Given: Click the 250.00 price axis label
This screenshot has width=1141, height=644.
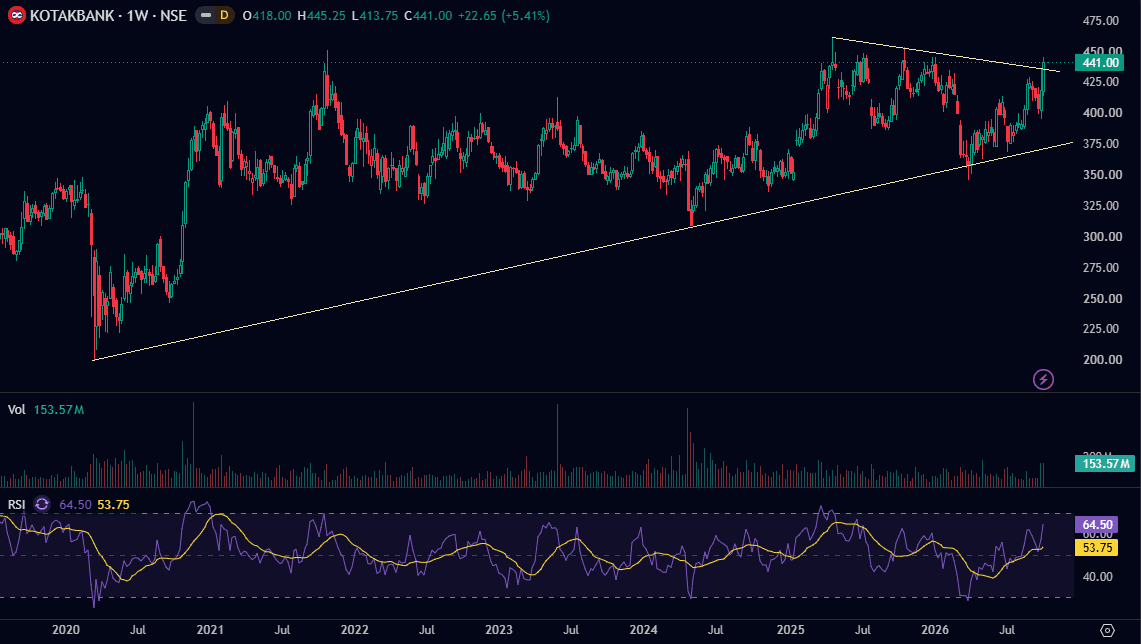Looking at the screenshot, I should (1100, 298).
